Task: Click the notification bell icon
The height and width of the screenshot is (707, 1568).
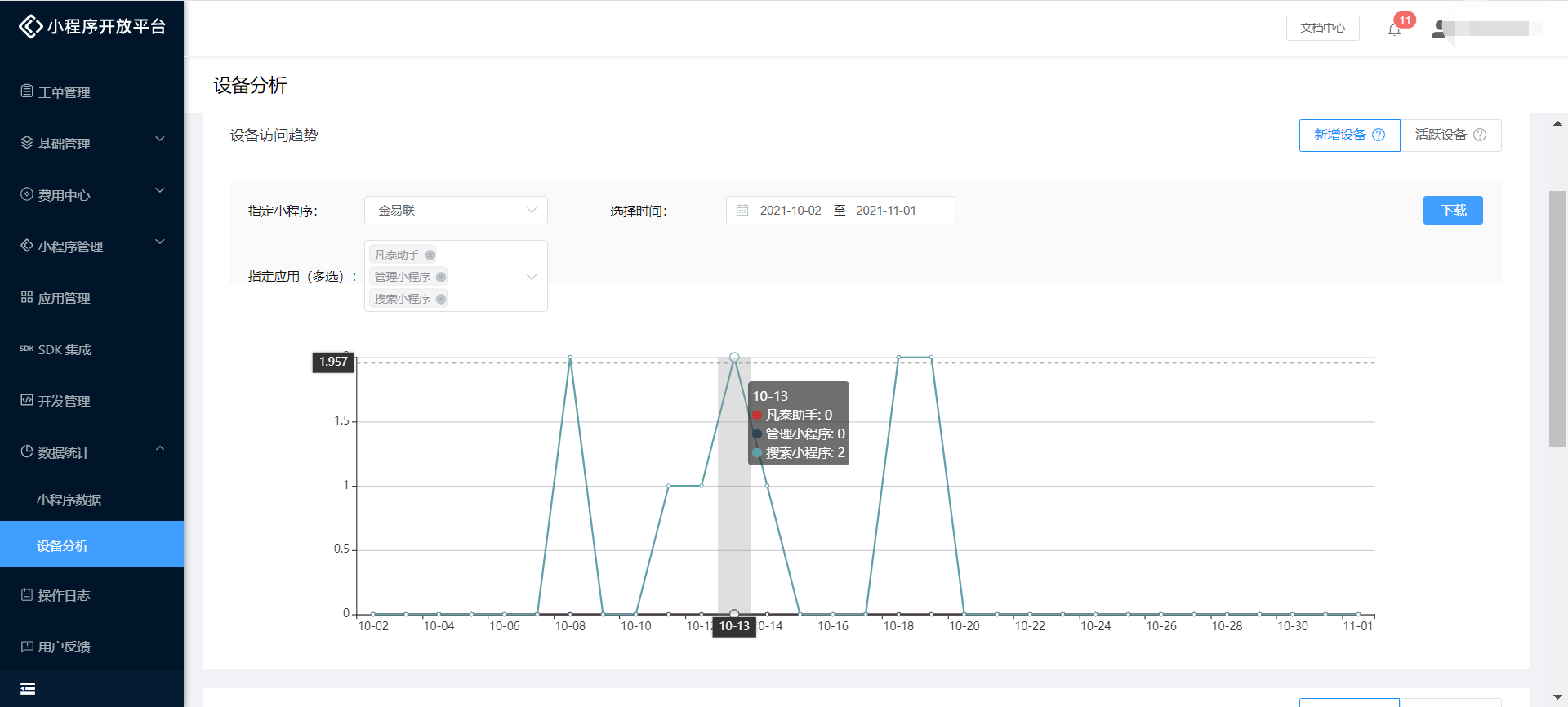Action: coord(1394,29)
